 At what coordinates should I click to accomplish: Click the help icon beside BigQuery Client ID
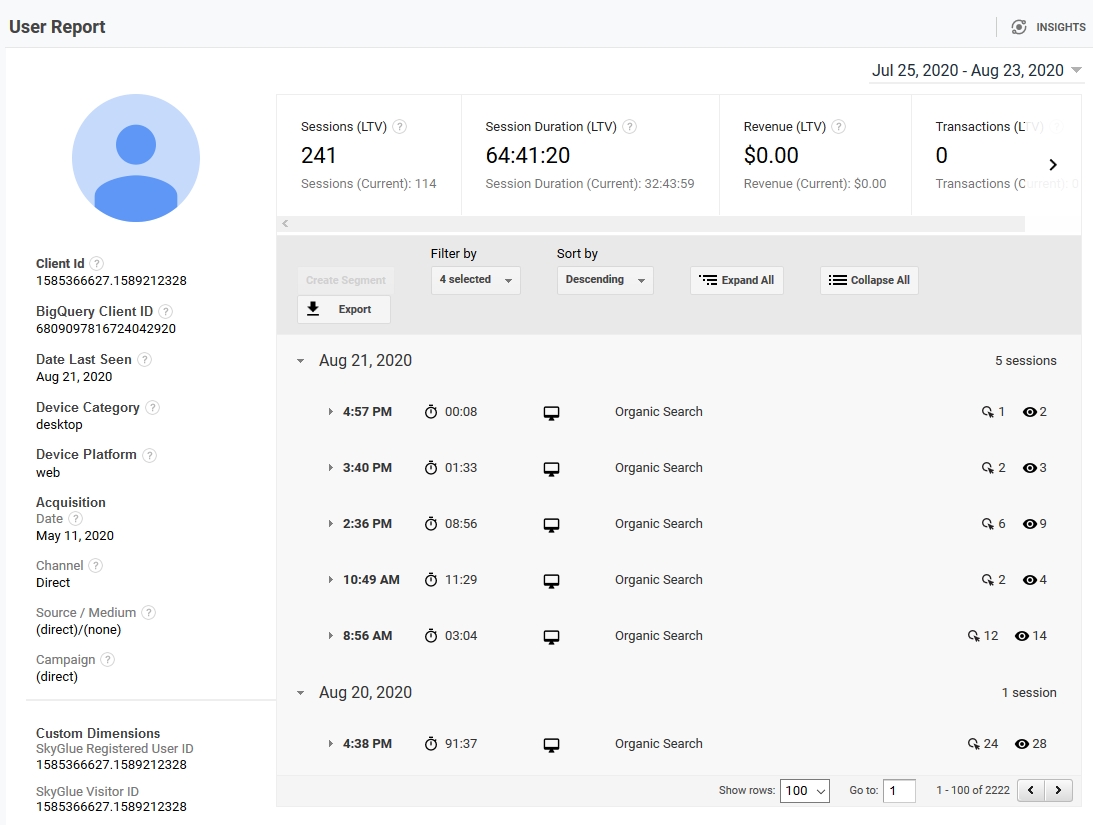(x=165, y=311)
